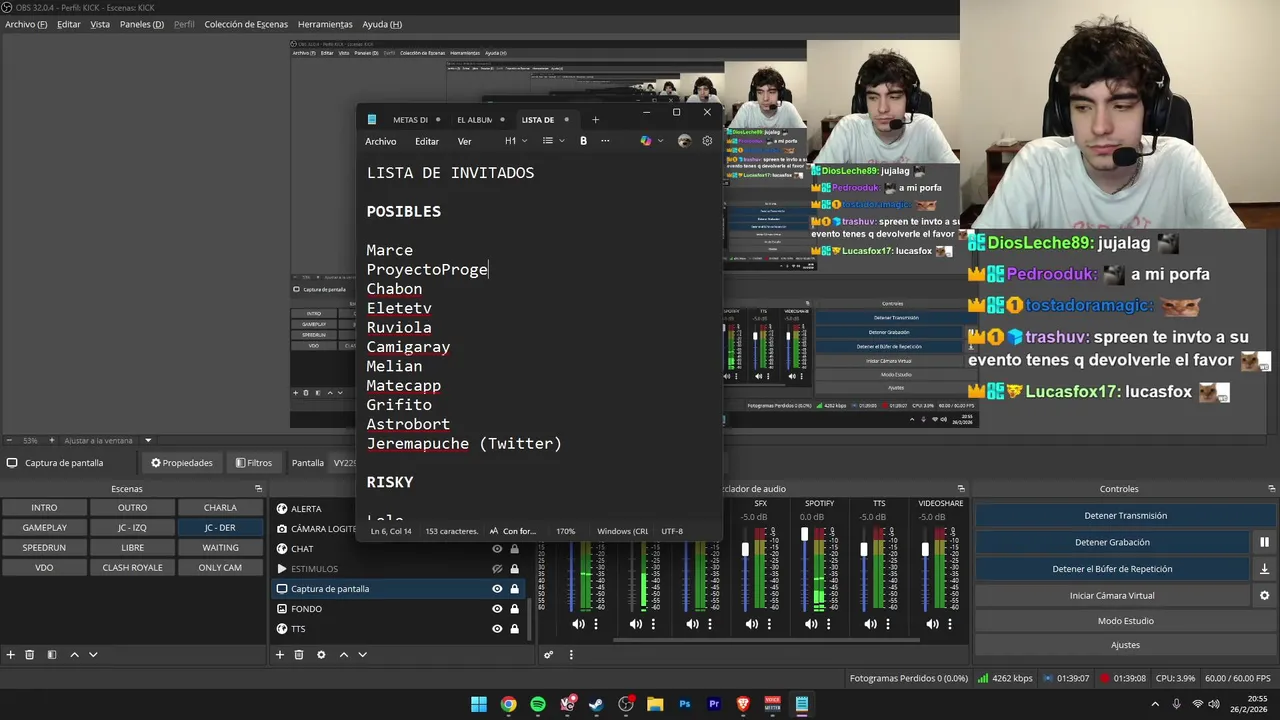This screenshot has height=720, width=1280.
Task: Move the selected source down
Action: coord(362,655)
